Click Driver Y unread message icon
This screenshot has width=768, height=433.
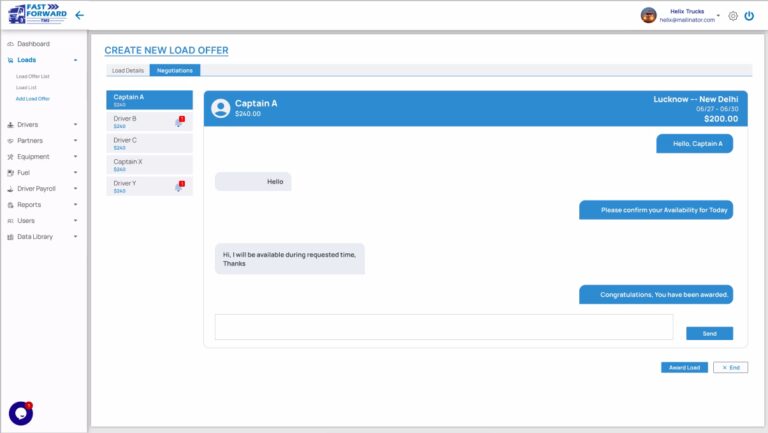179,186
